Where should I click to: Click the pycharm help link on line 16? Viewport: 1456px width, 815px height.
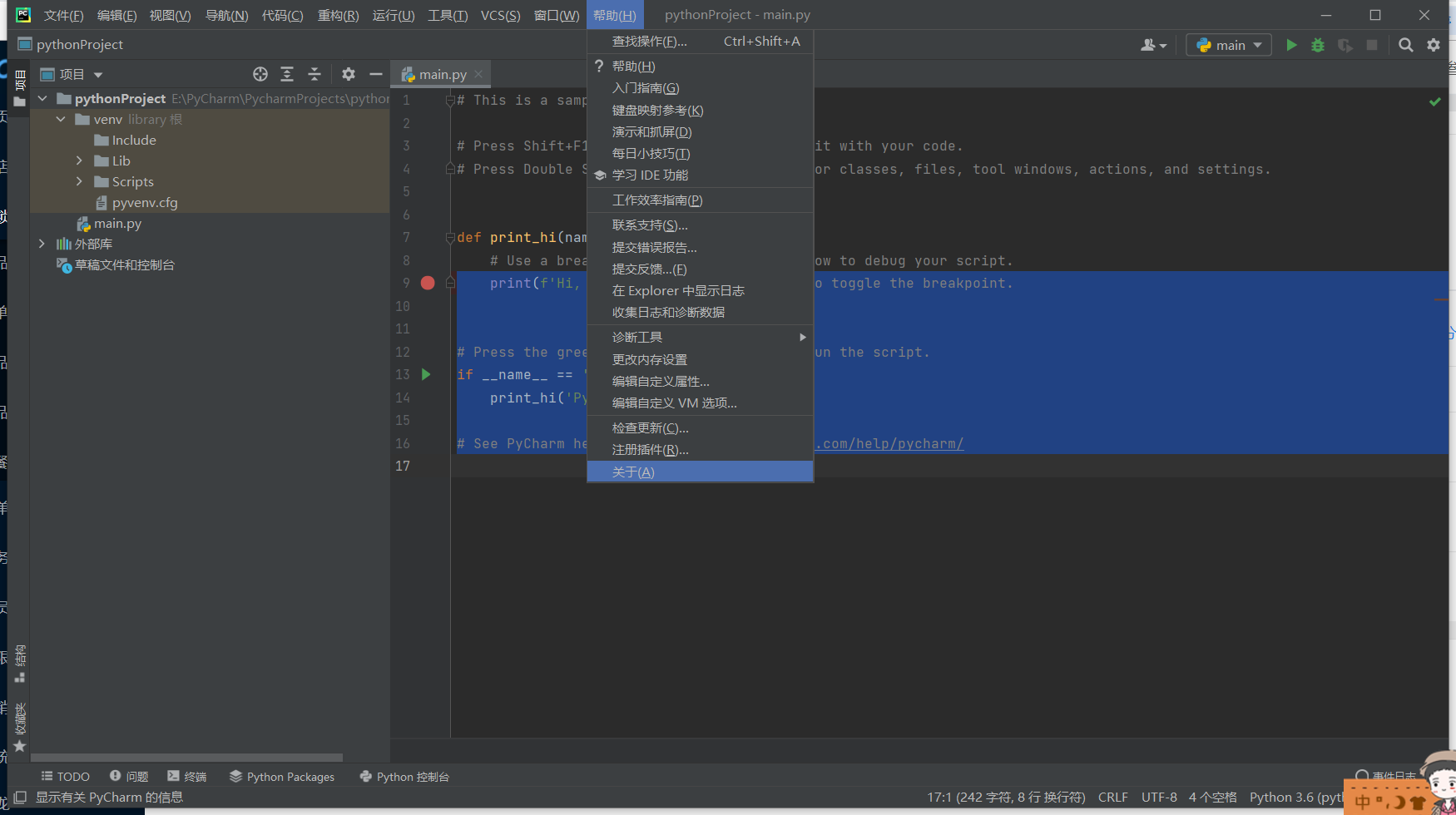(889, 443)
